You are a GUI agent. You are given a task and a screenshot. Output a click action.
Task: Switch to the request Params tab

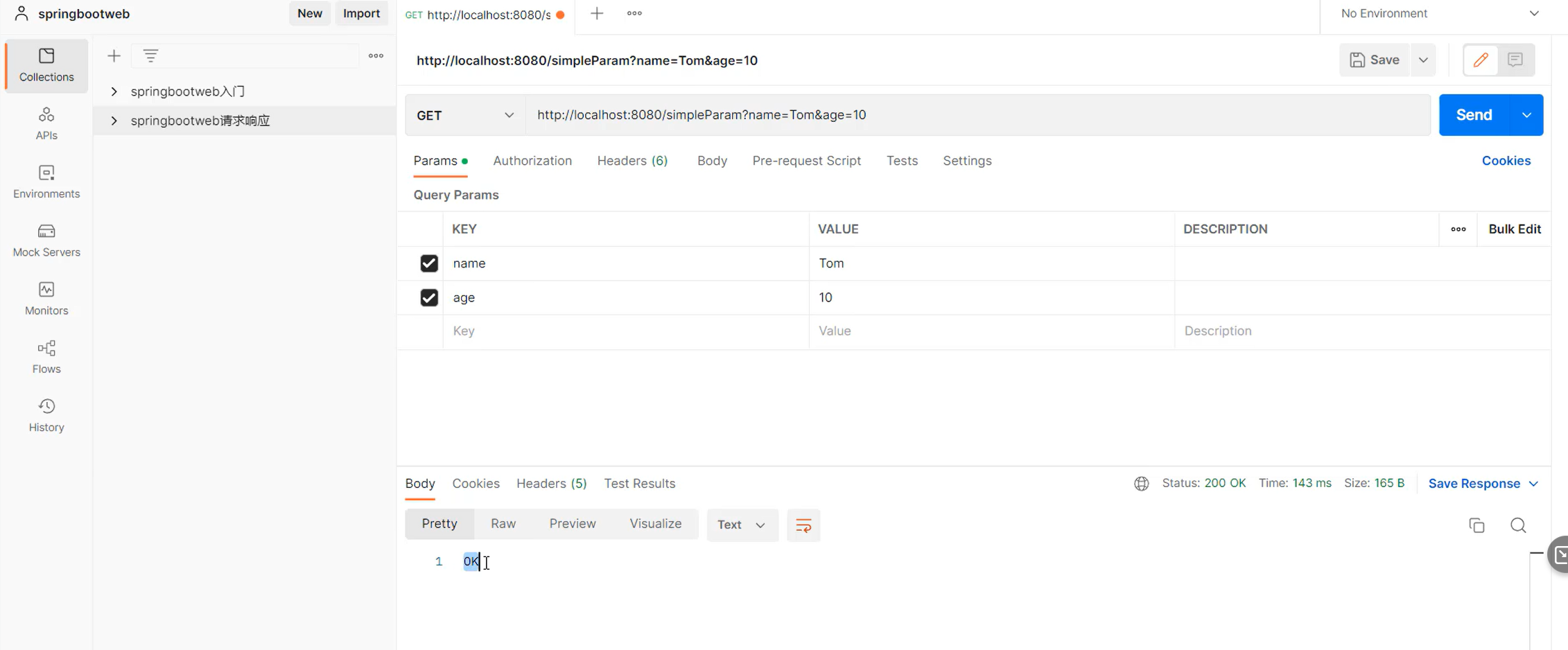point(440,161)
